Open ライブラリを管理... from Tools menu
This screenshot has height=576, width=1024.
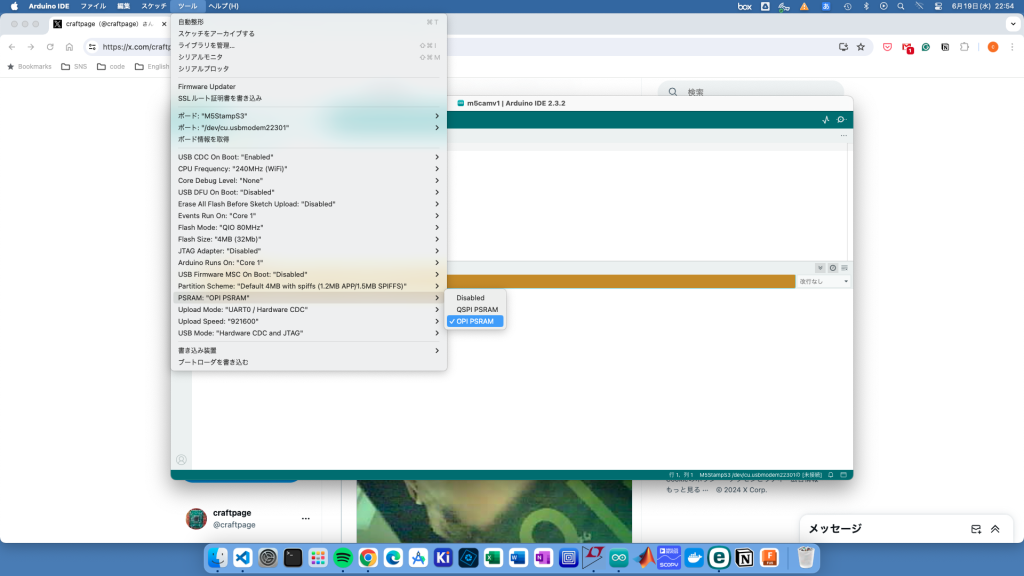pos(309,46)
